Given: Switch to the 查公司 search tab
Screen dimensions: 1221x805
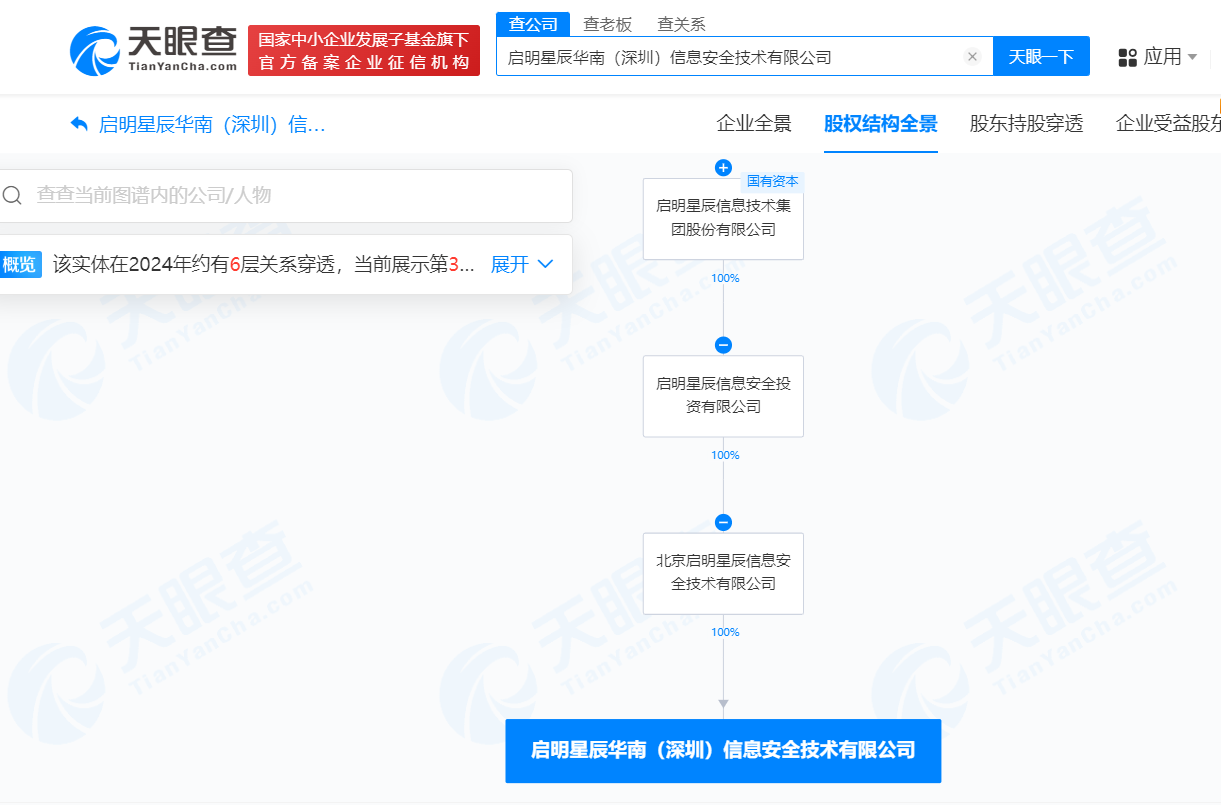Looking at the screenshot, I should pos(533,25).
